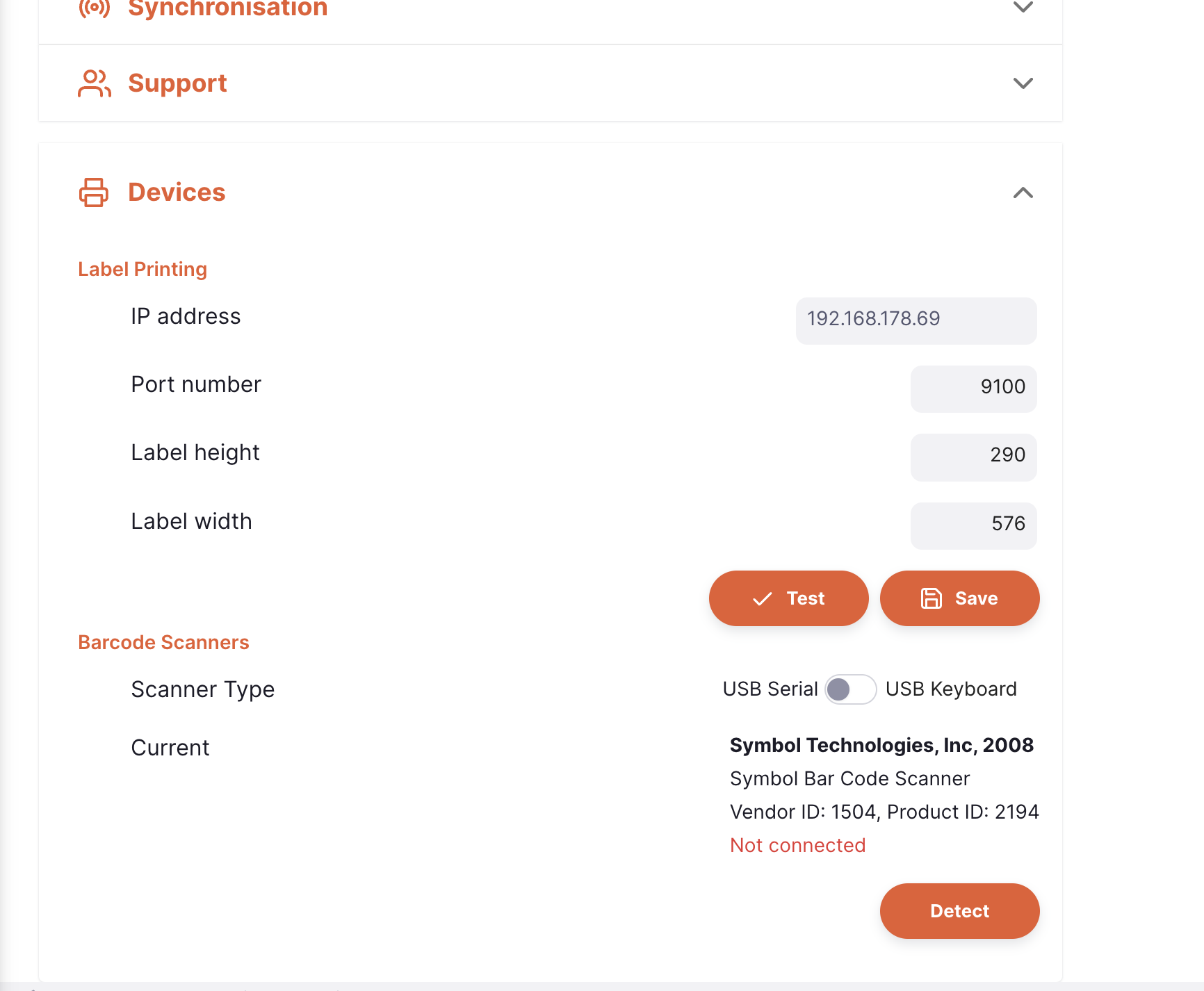Select the USB Keyboard scanner option
Image resolution: width=1204 pixels, height=991 pixels.
point(951,689)
